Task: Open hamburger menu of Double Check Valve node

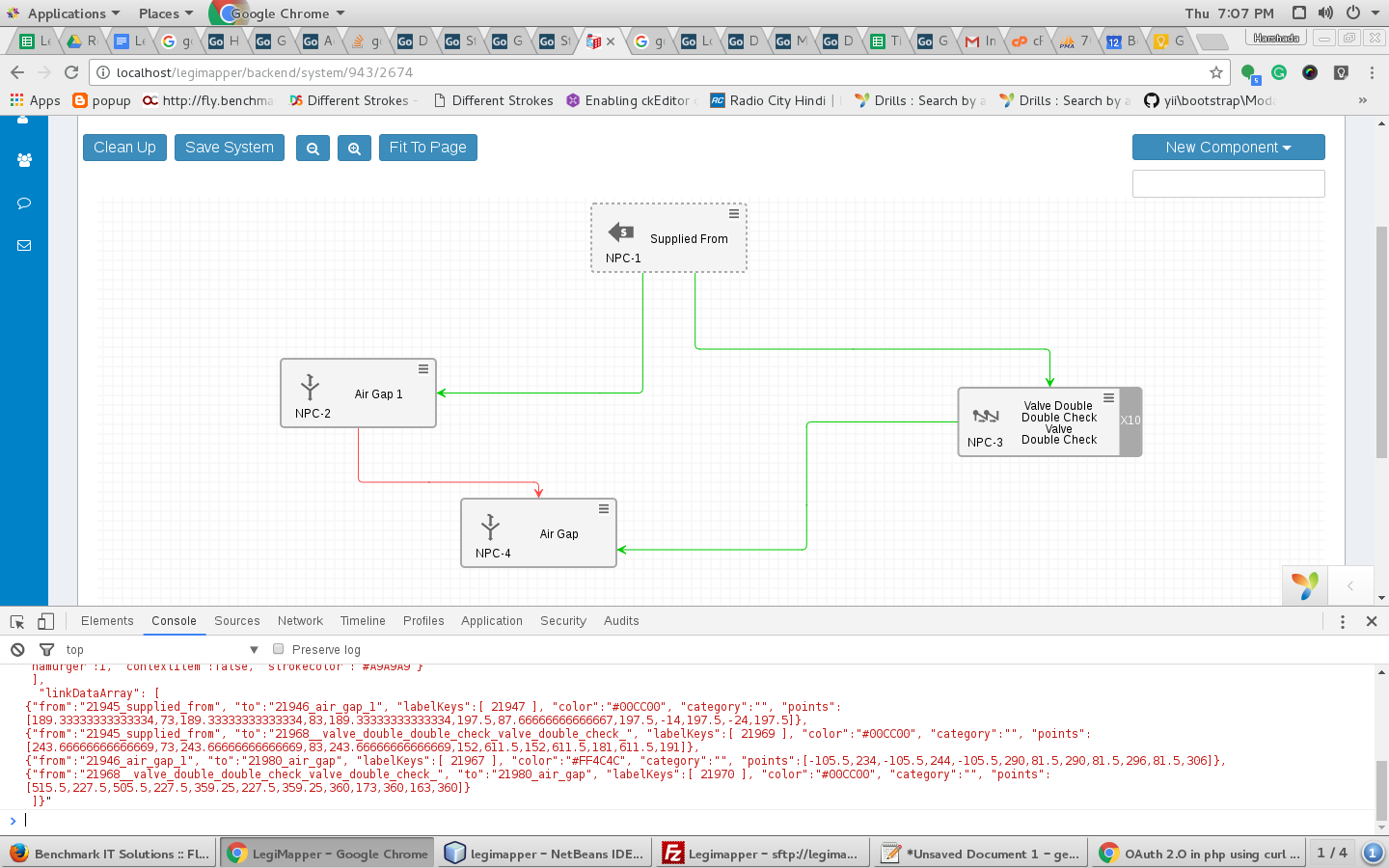Action: click(1109, 397)
